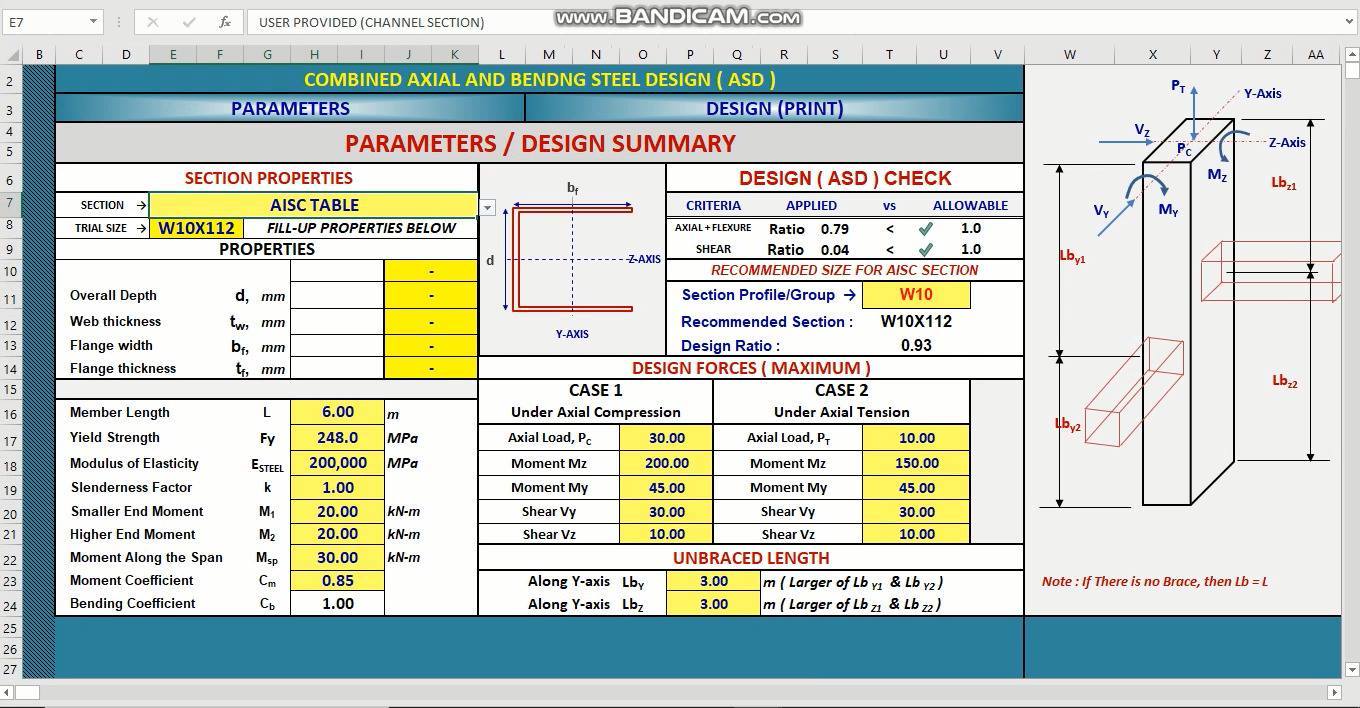Click the PARAMETERS / DESIGN SUMMARY heading
The height and width of the screenshot is (708, 1360).
click(x=540, y=143)
